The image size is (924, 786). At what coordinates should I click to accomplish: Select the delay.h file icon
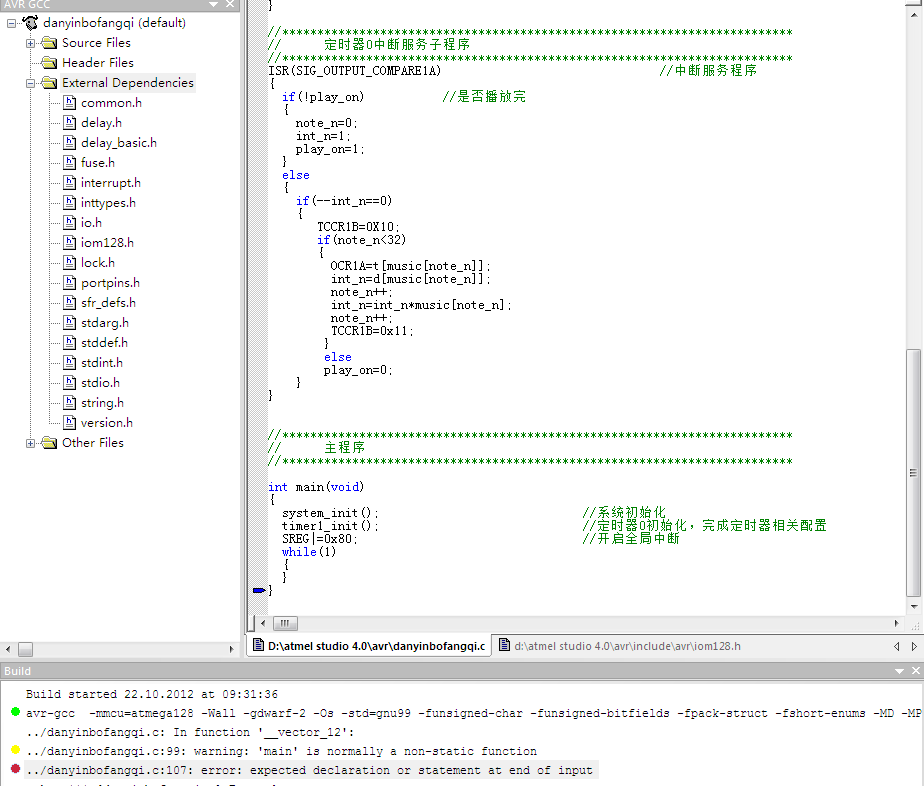coord(70,123)
